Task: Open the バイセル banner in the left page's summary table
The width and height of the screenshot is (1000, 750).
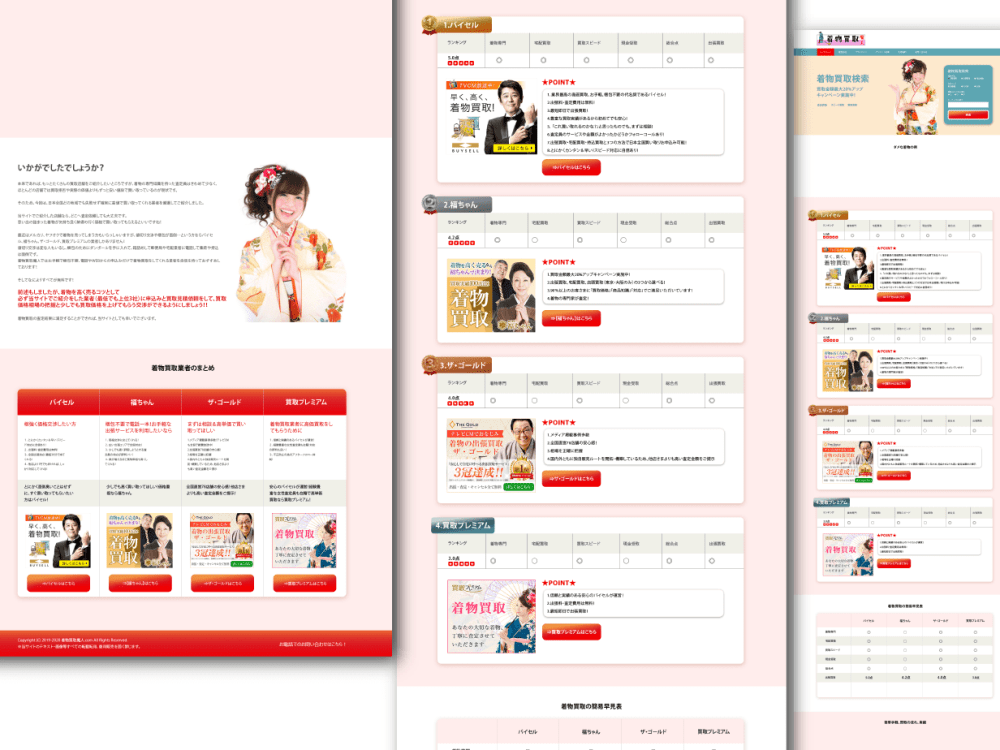Action: coord(58,541)
